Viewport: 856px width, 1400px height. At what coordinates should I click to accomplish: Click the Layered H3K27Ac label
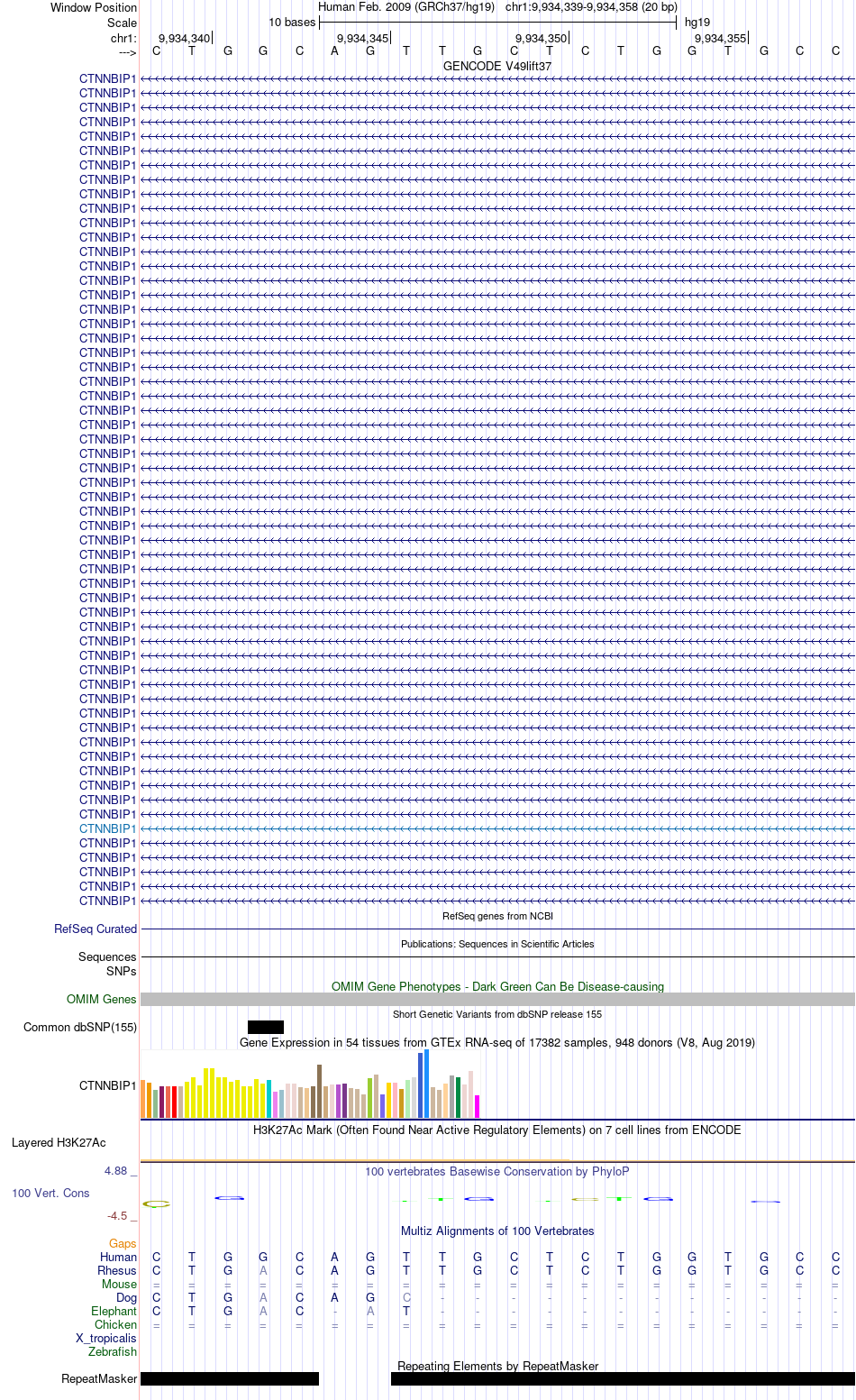point(59,1142)
